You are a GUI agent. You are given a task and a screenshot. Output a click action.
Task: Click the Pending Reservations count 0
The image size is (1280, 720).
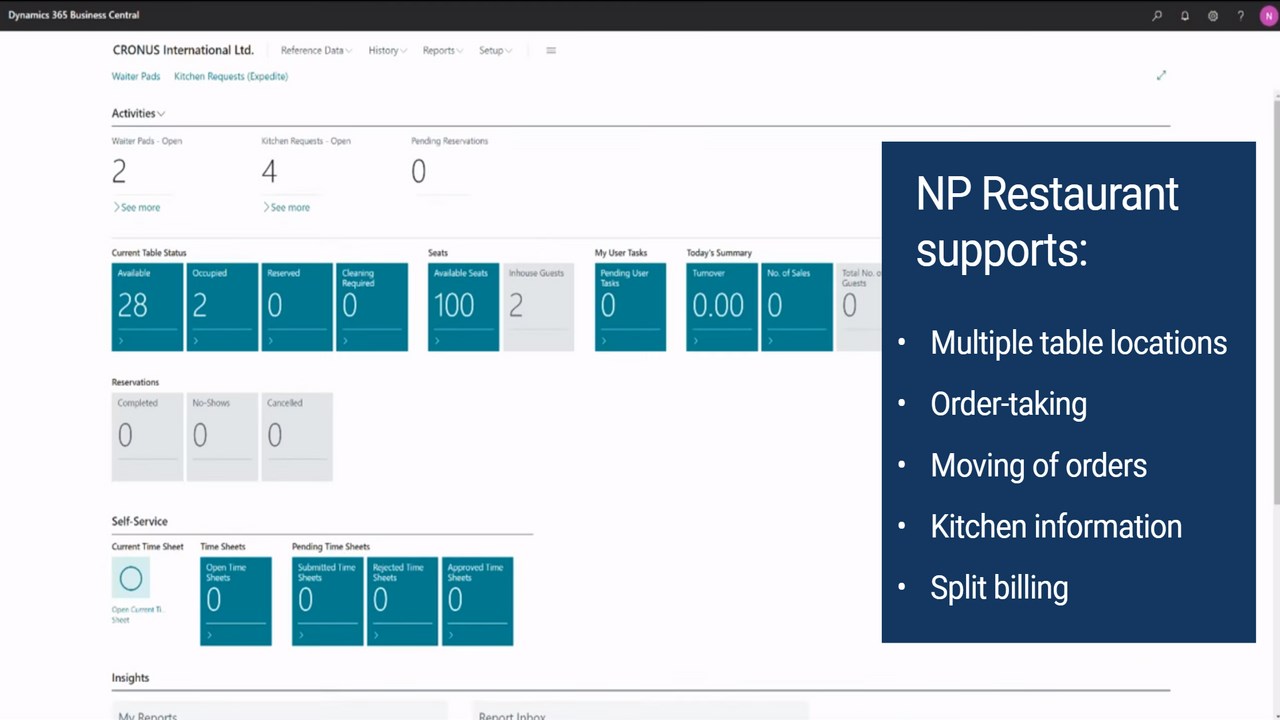[418, 172]
